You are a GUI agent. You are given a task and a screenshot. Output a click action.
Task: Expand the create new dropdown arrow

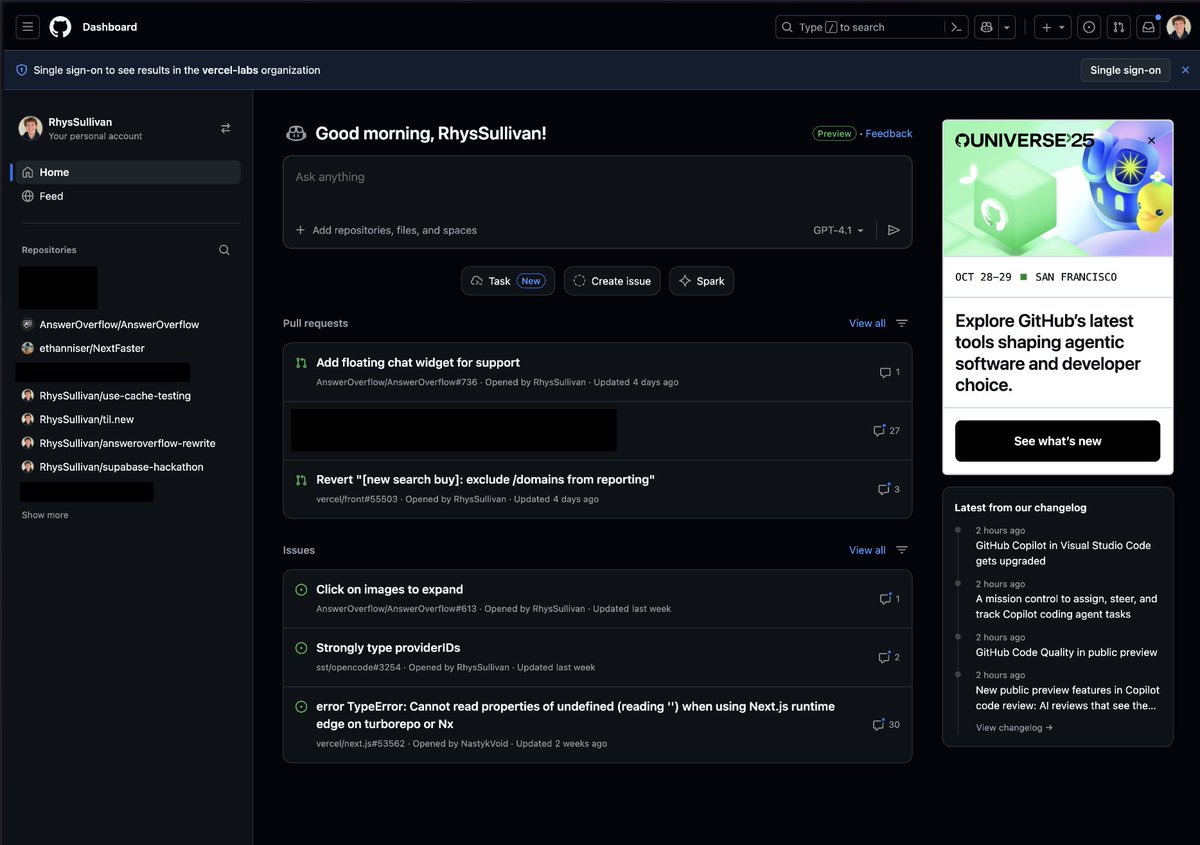tap(1062, 27)
